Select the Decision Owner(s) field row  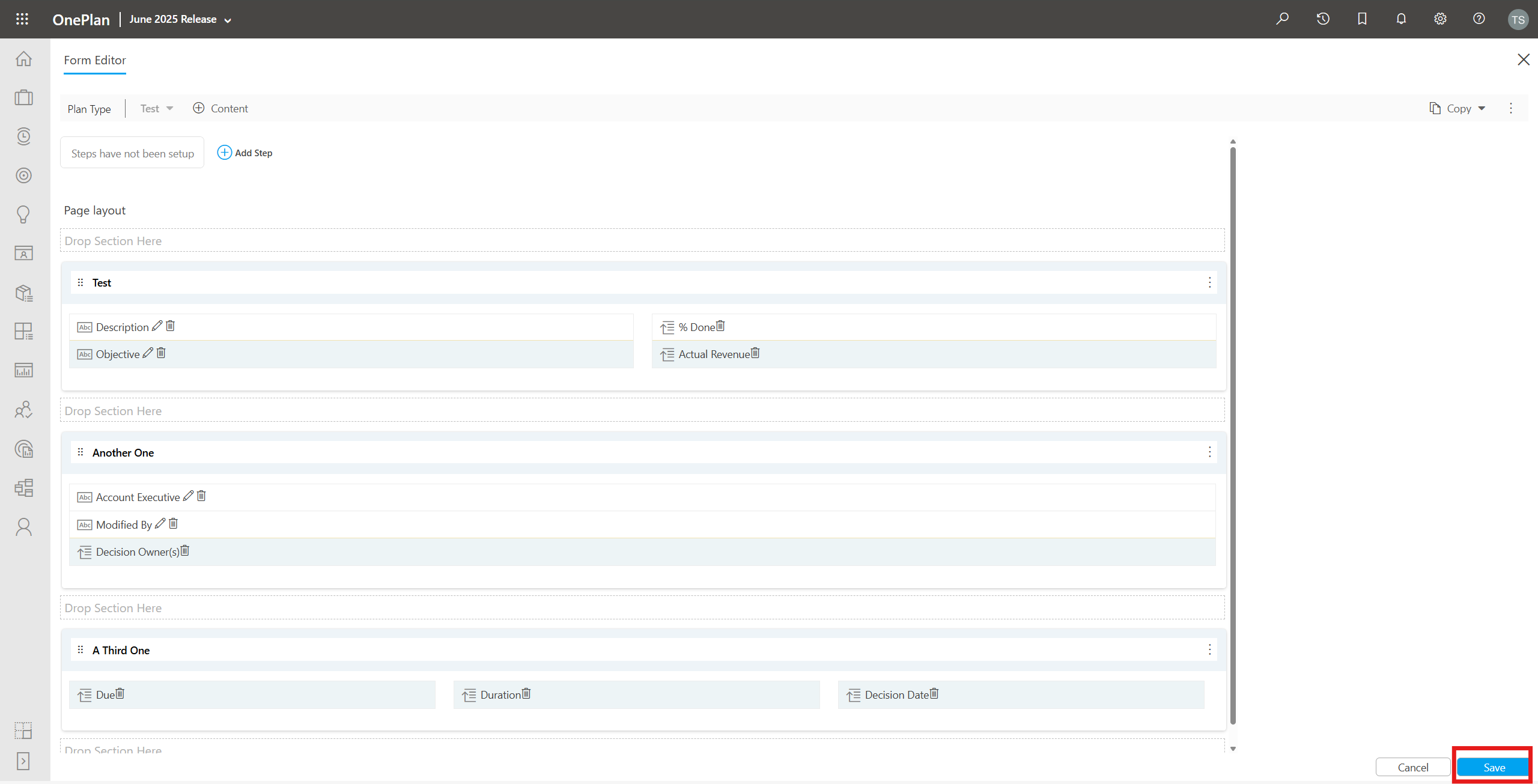click(x=642, y=552)
